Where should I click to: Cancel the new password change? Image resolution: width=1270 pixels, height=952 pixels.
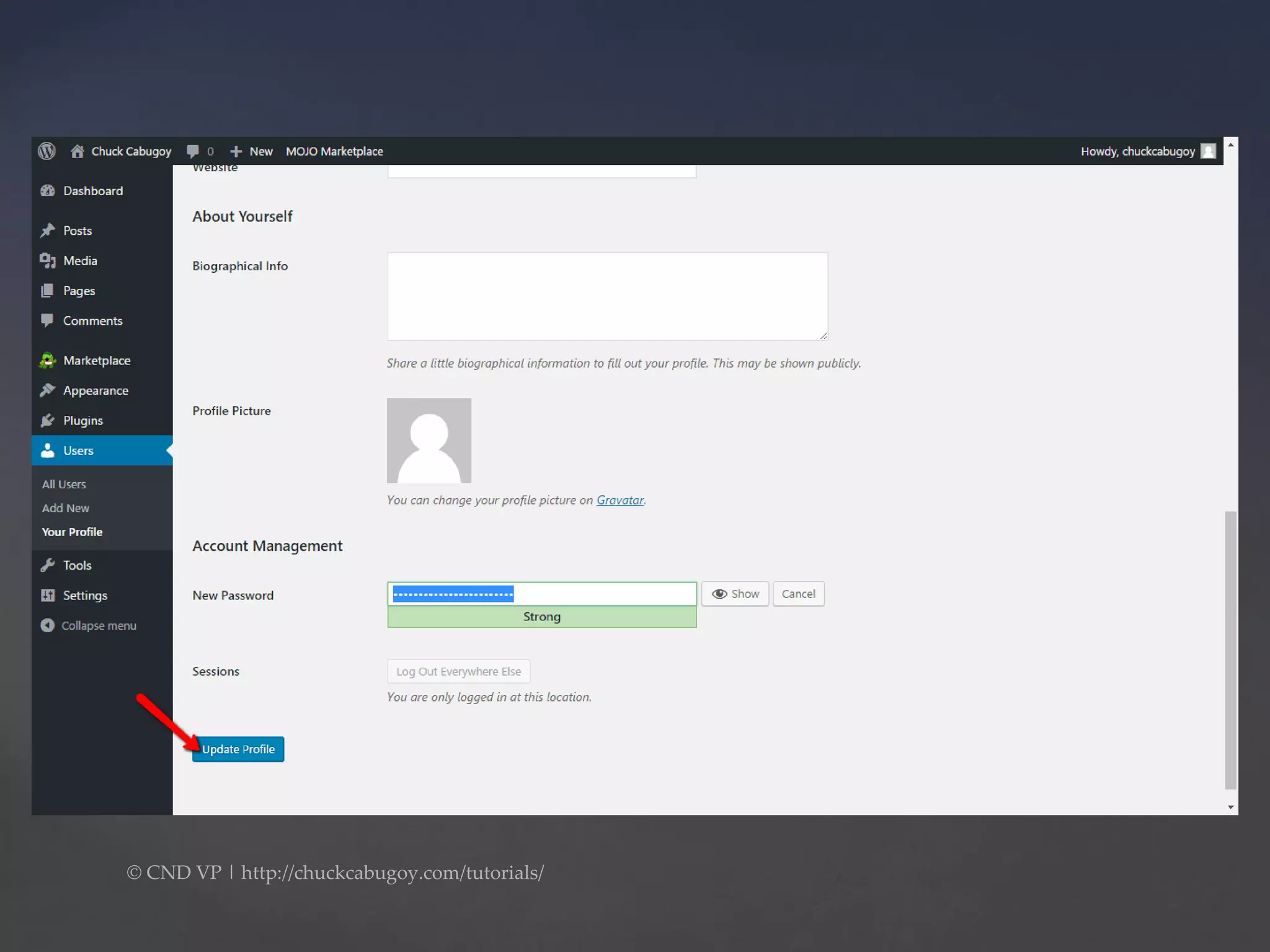[799, 594]
